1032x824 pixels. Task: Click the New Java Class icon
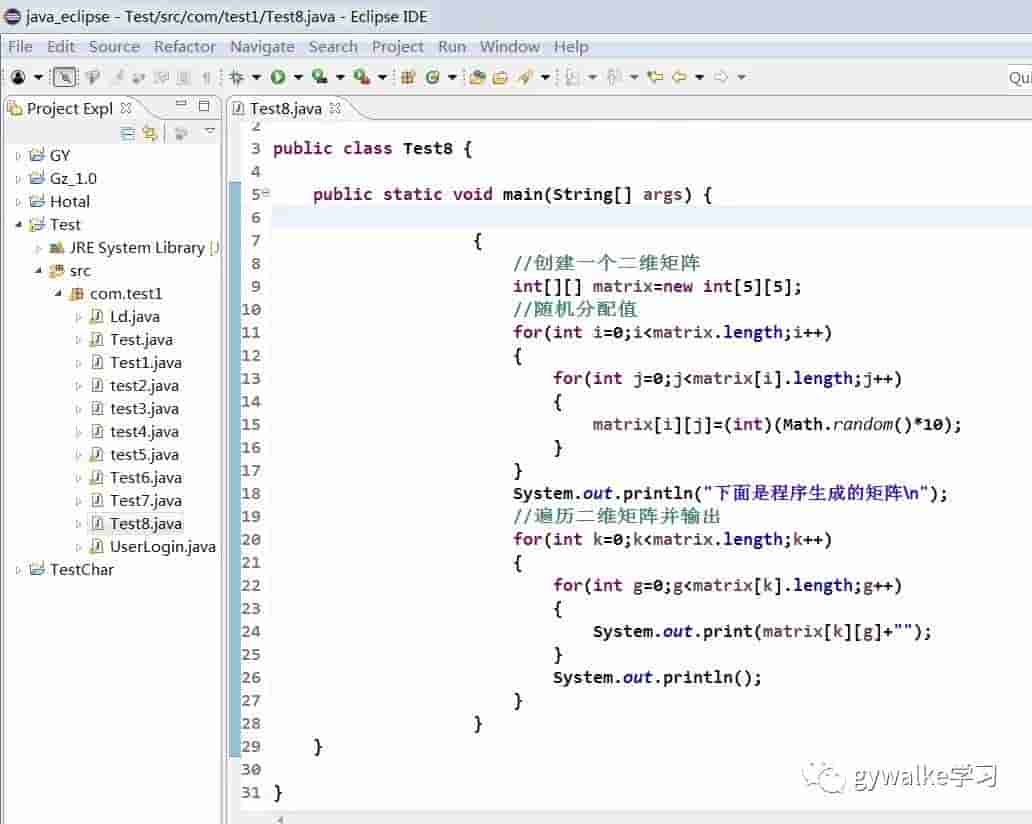pos(432,77)
